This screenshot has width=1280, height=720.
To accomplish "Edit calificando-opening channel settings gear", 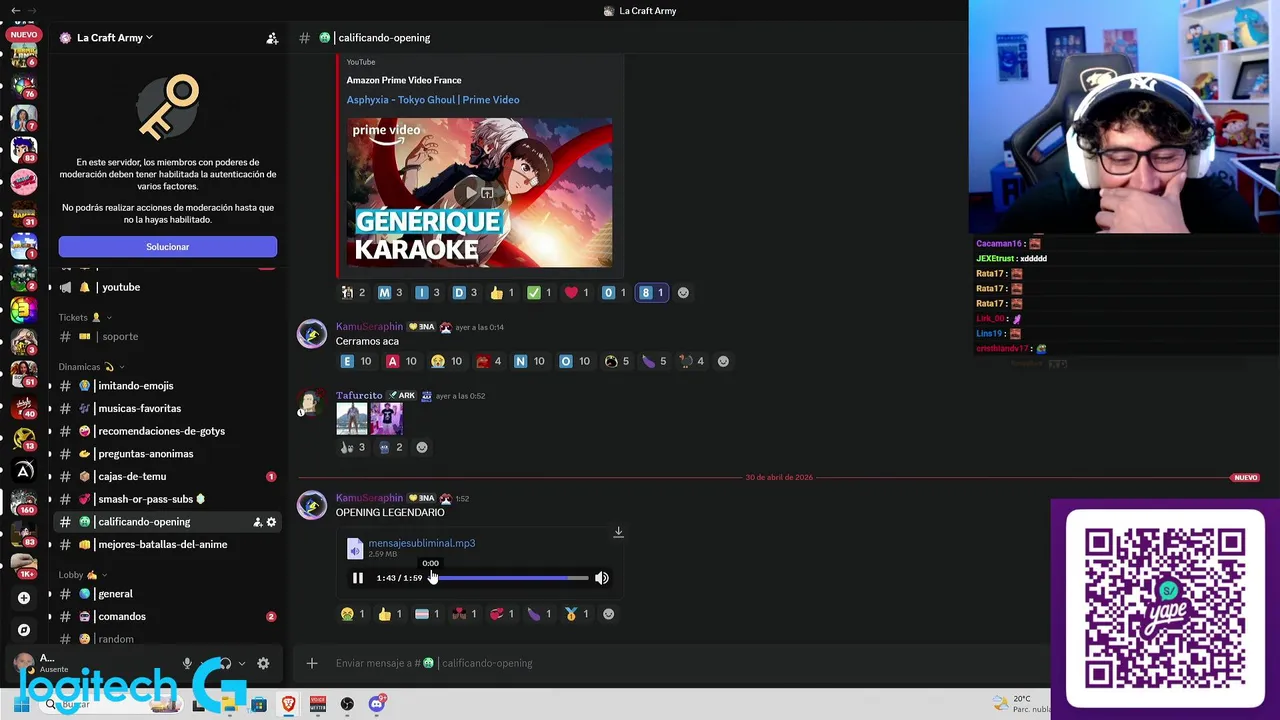I will [271, 522].
